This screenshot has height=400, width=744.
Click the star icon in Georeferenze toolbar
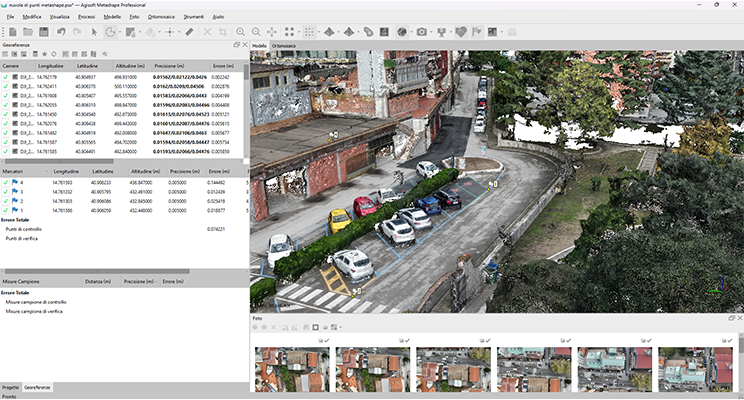(45, 54)
